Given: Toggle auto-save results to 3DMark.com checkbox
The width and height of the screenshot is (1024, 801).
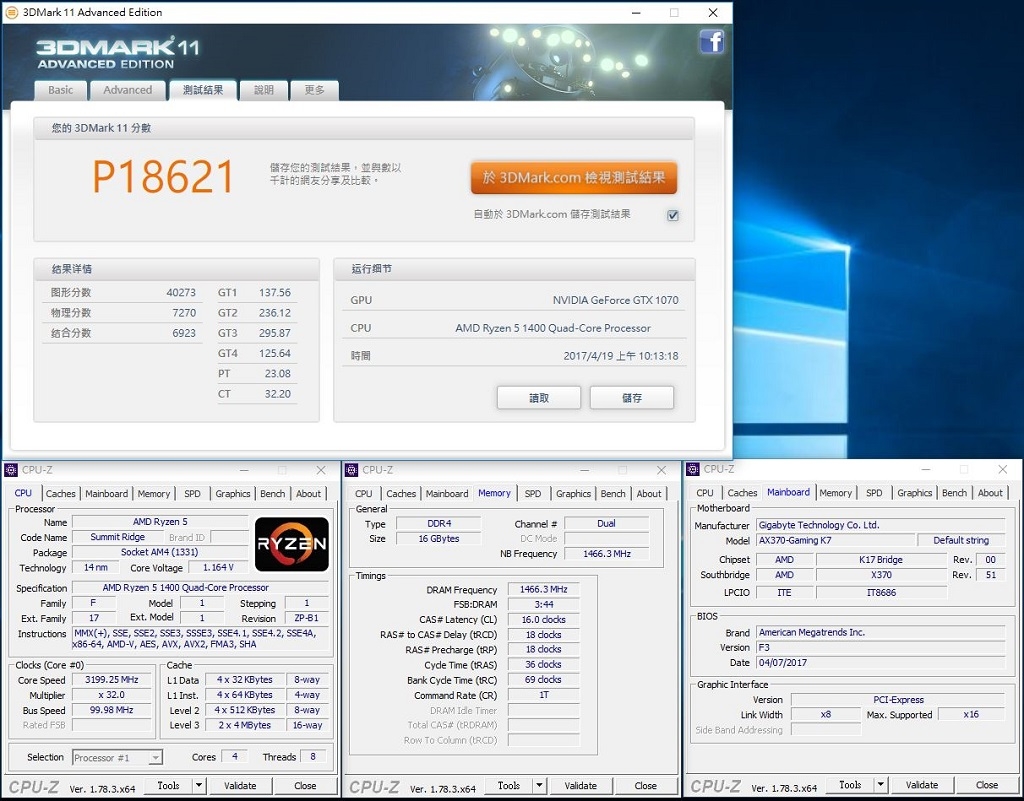Looking at the screenshot, I should pos(673,215).
